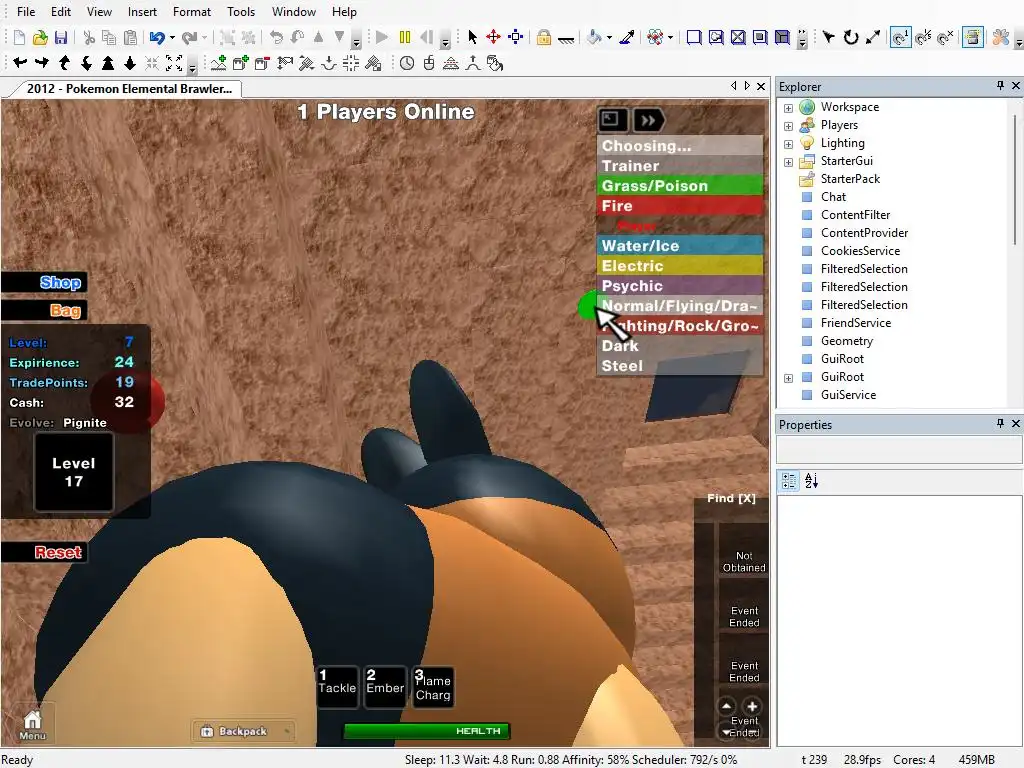
Task: Pan the camera right with the arrow icon
Action: point(42,63)
